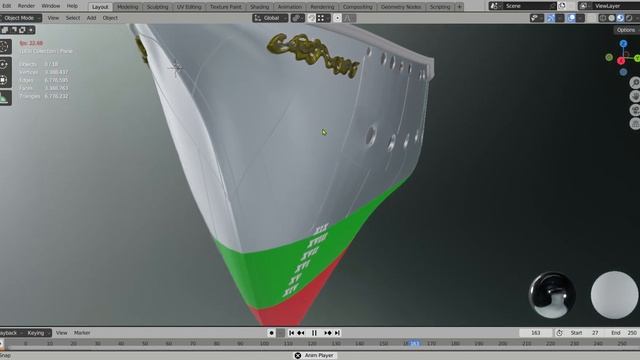Click the green negative Y axis on the gizmo
Screen dimensions: 640x360
pyautogui.click(x=609, y=58)
